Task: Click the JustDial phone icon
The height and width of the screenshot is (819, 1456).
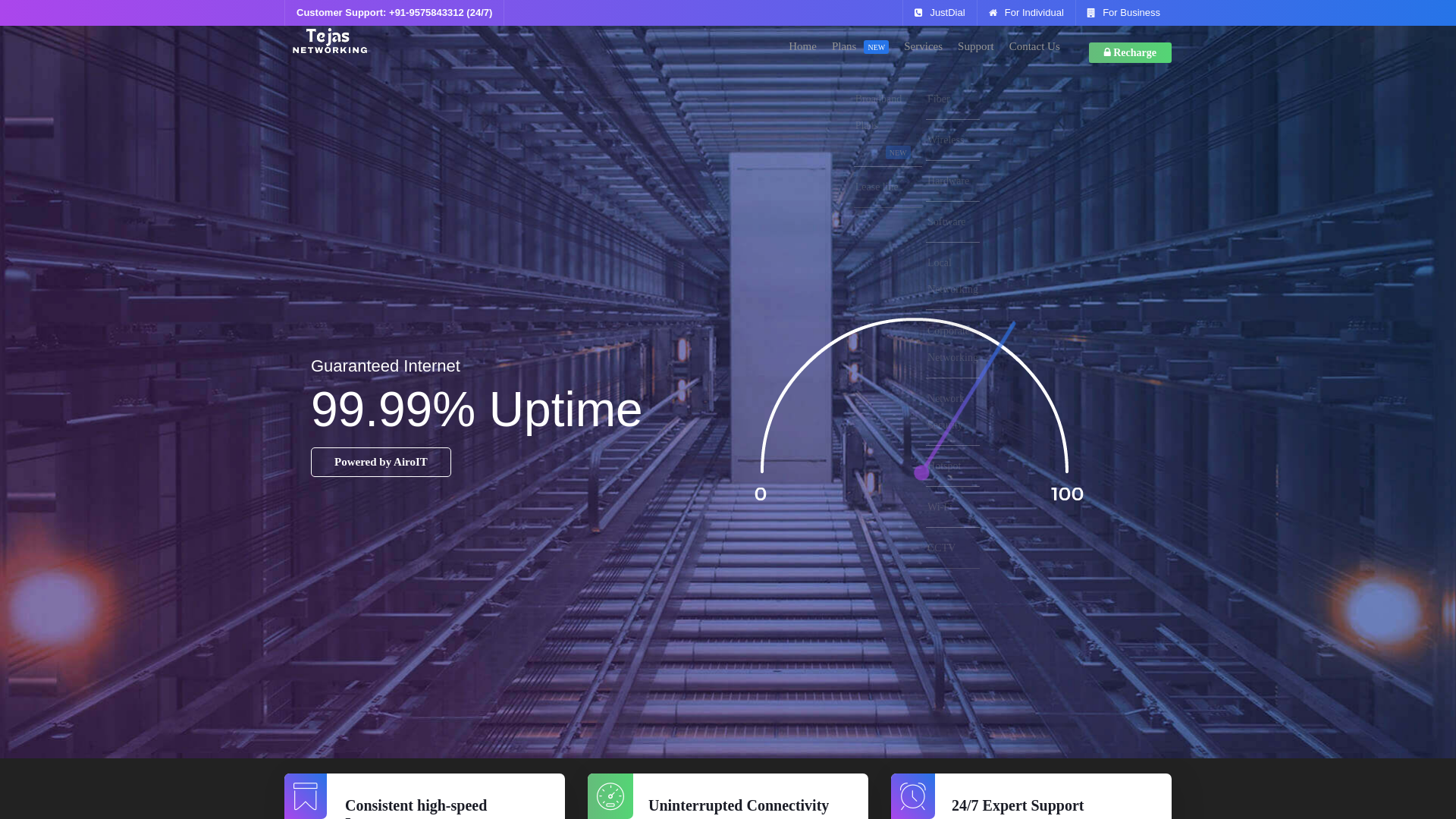Action: [x=918, y=13]
